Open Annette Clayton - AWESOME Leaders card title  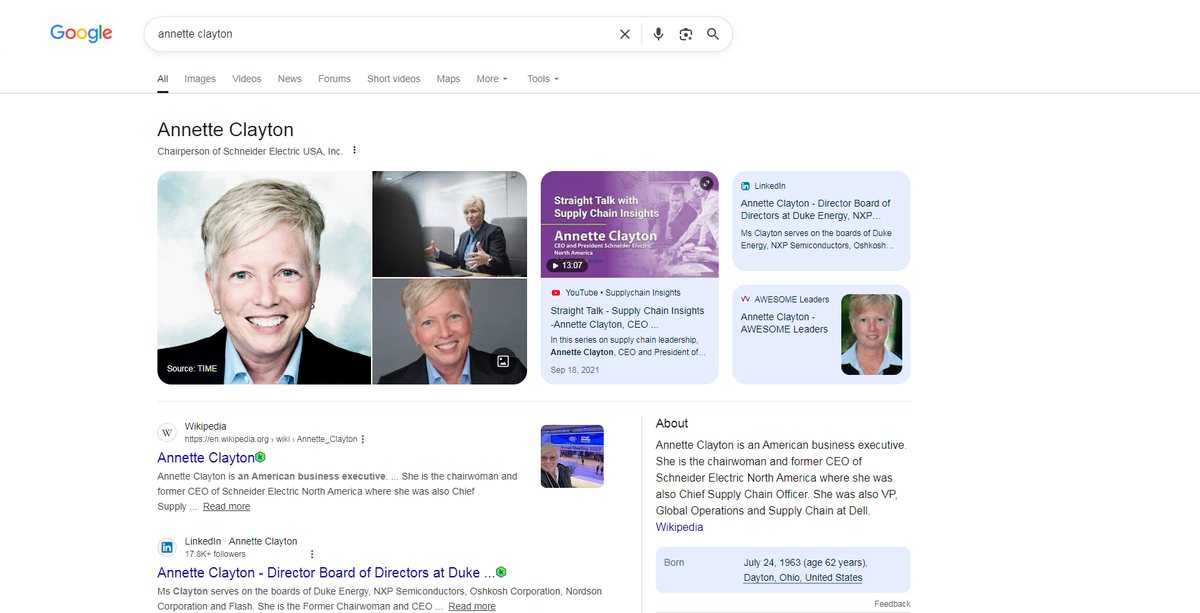click(x=785, y=323)
